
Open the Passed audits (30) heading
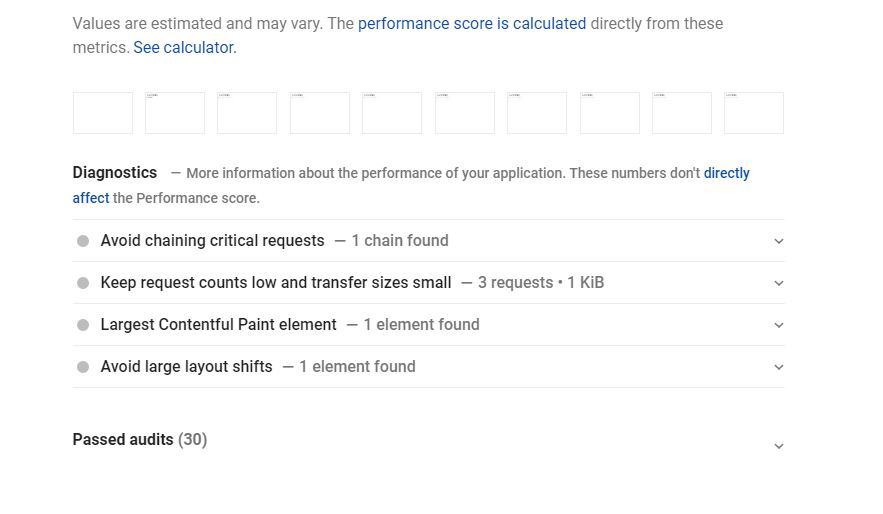[140, 440]
